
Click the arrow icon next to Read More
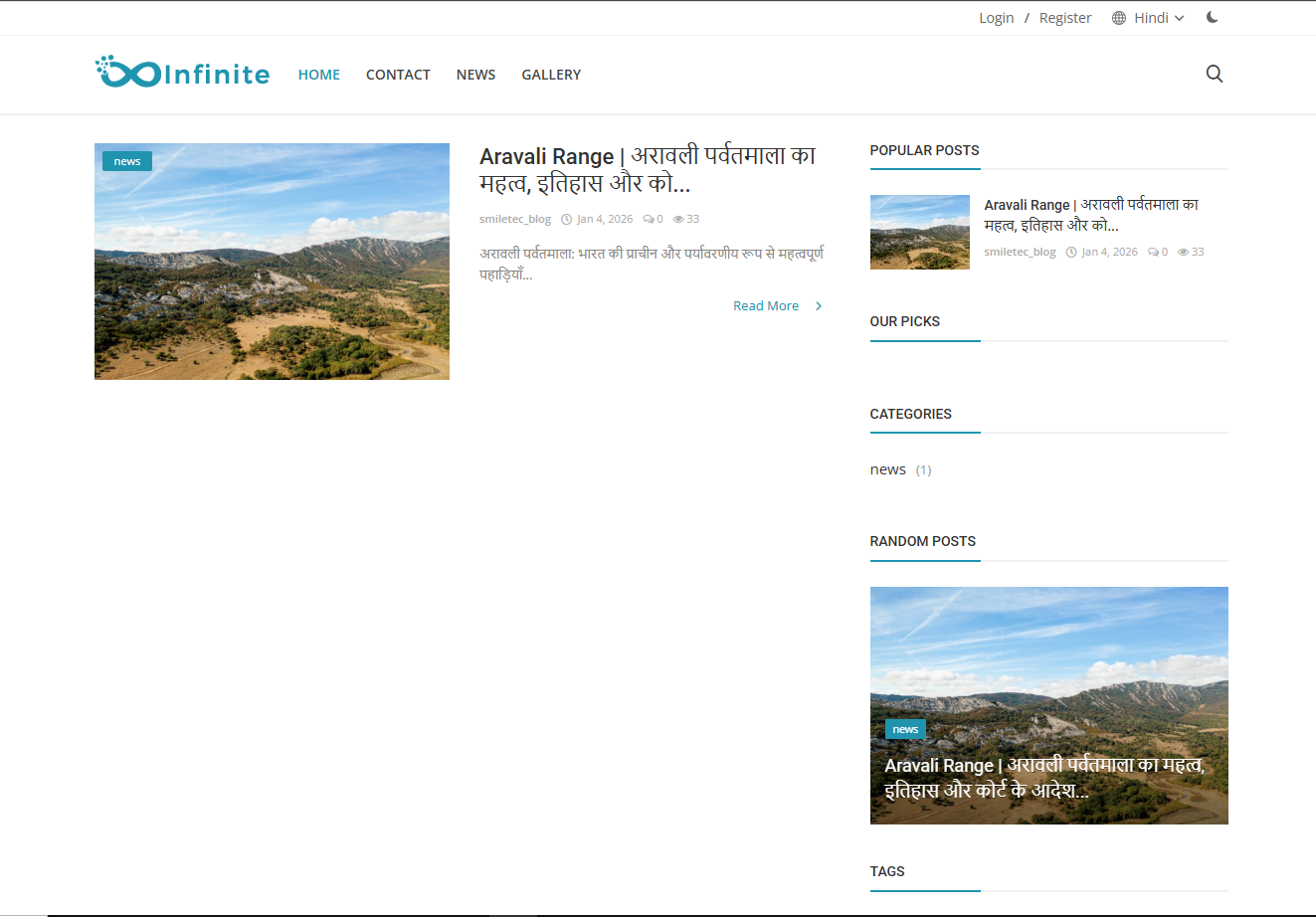[x=819, y=306]
